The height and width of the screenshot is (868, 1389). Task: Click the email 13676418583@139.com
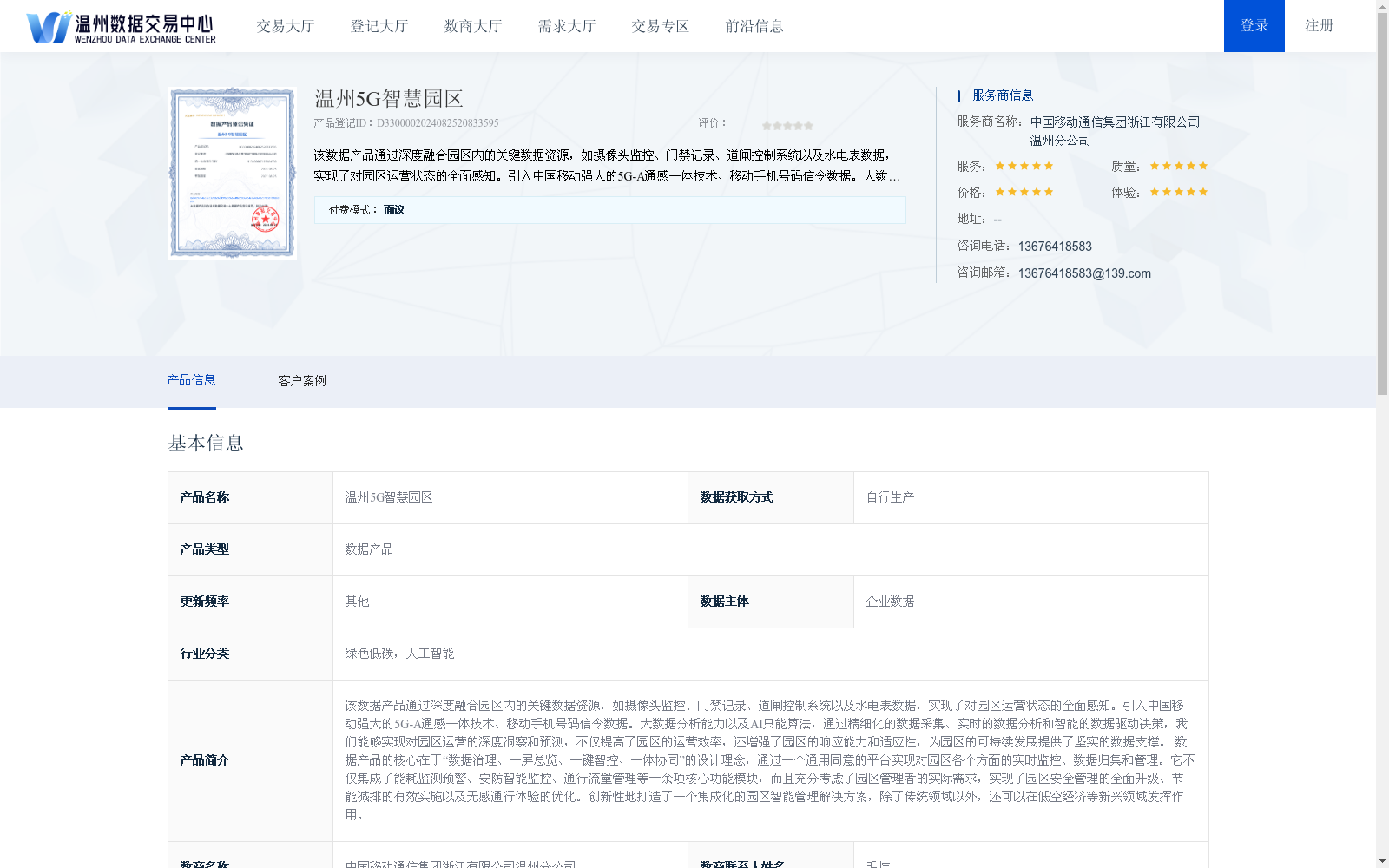pyautogui.click(x=1084, y=273)
